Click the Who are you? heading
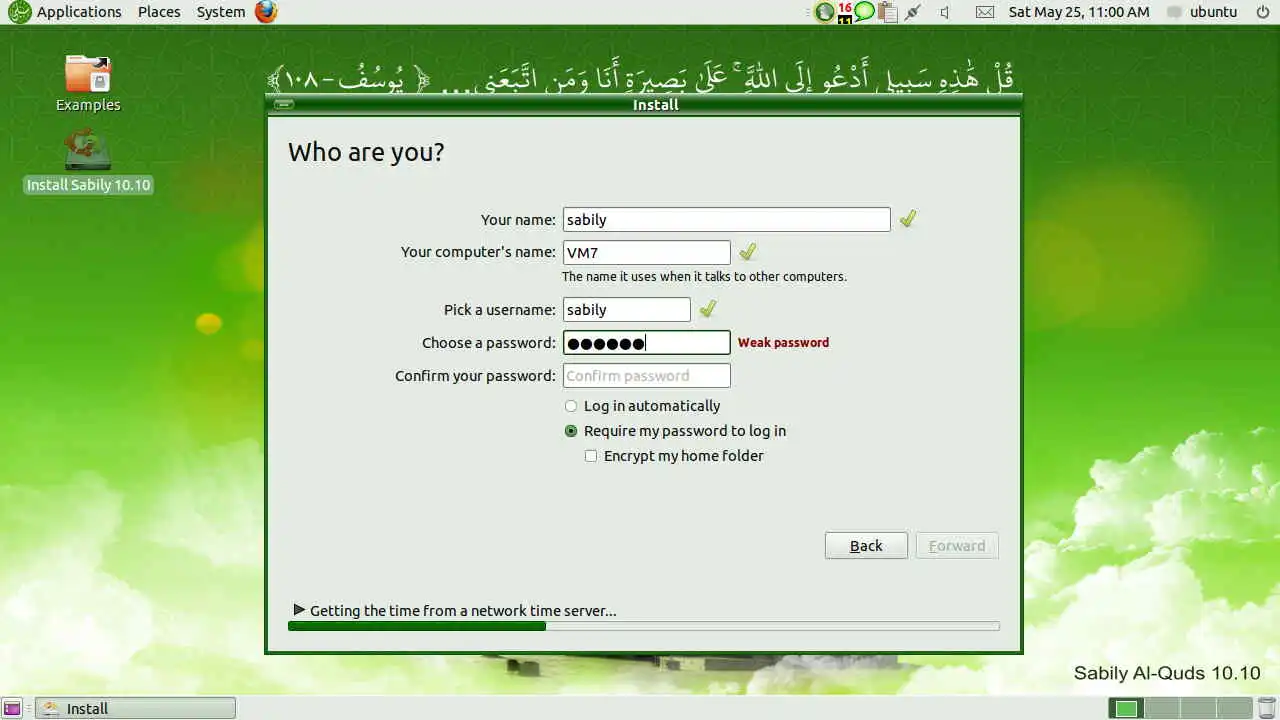This screenshot has width=1280, height=720. 366,152
